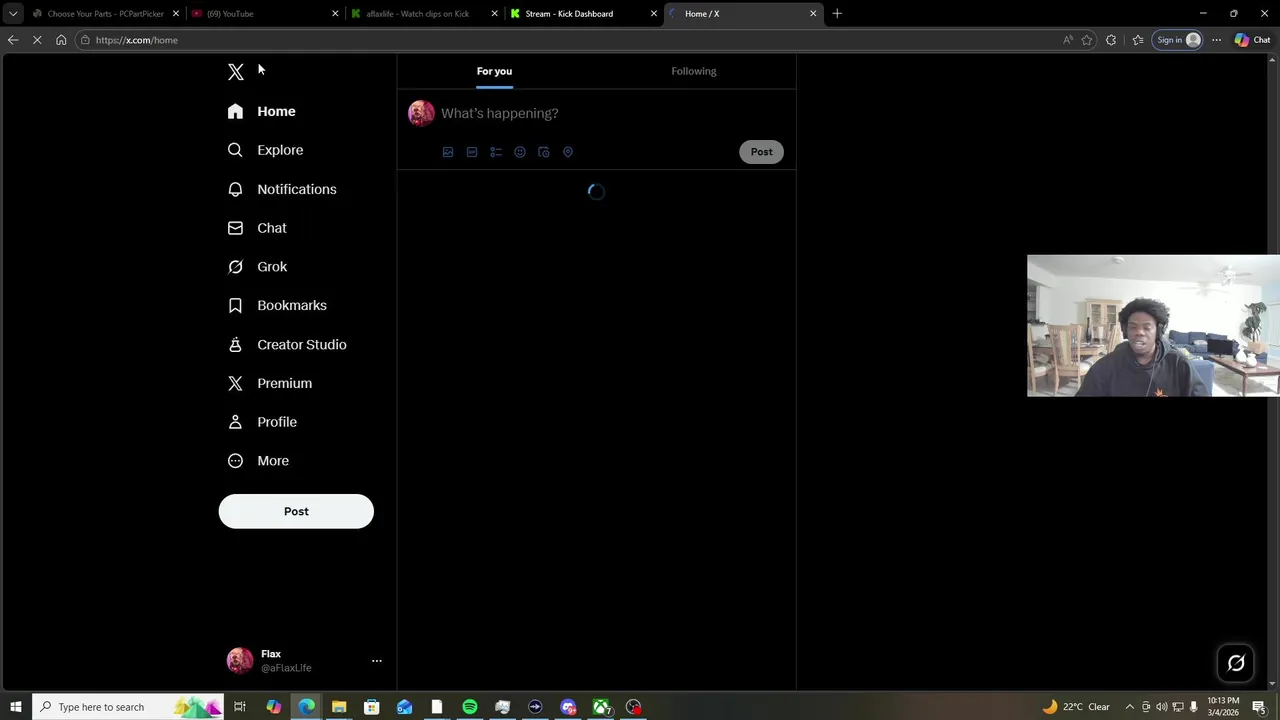1280x720 pixels.
Task: Click the browser Sign in button
Action: (x=1178, y=40)
